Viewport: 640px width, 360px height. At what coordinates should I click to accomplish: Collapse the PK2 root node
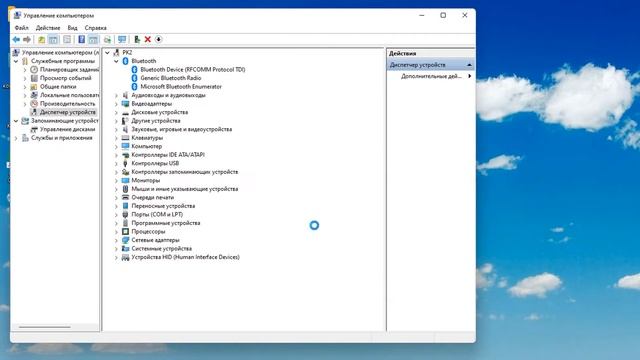tap(107, 53)
